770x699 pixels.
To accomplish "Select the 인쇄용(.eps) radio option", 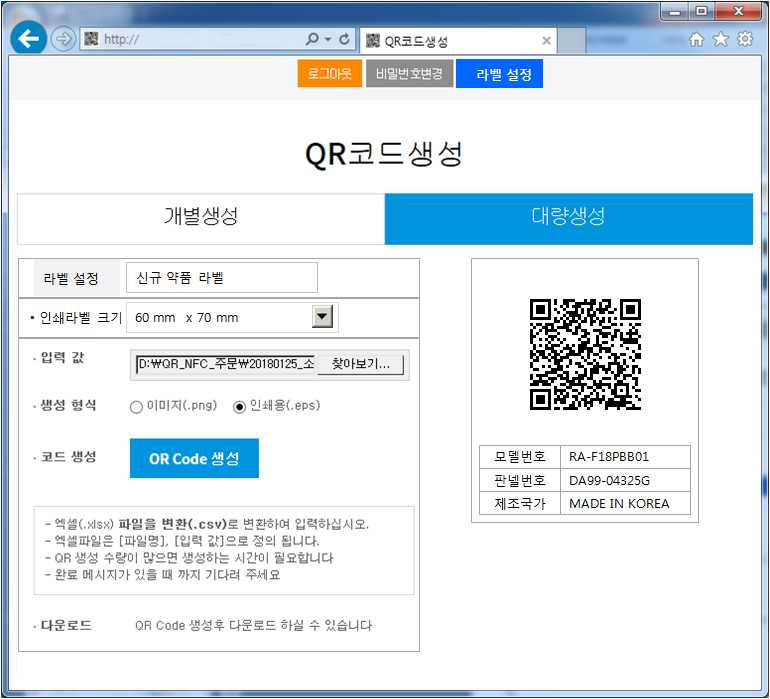I will (x=239, y=407).
